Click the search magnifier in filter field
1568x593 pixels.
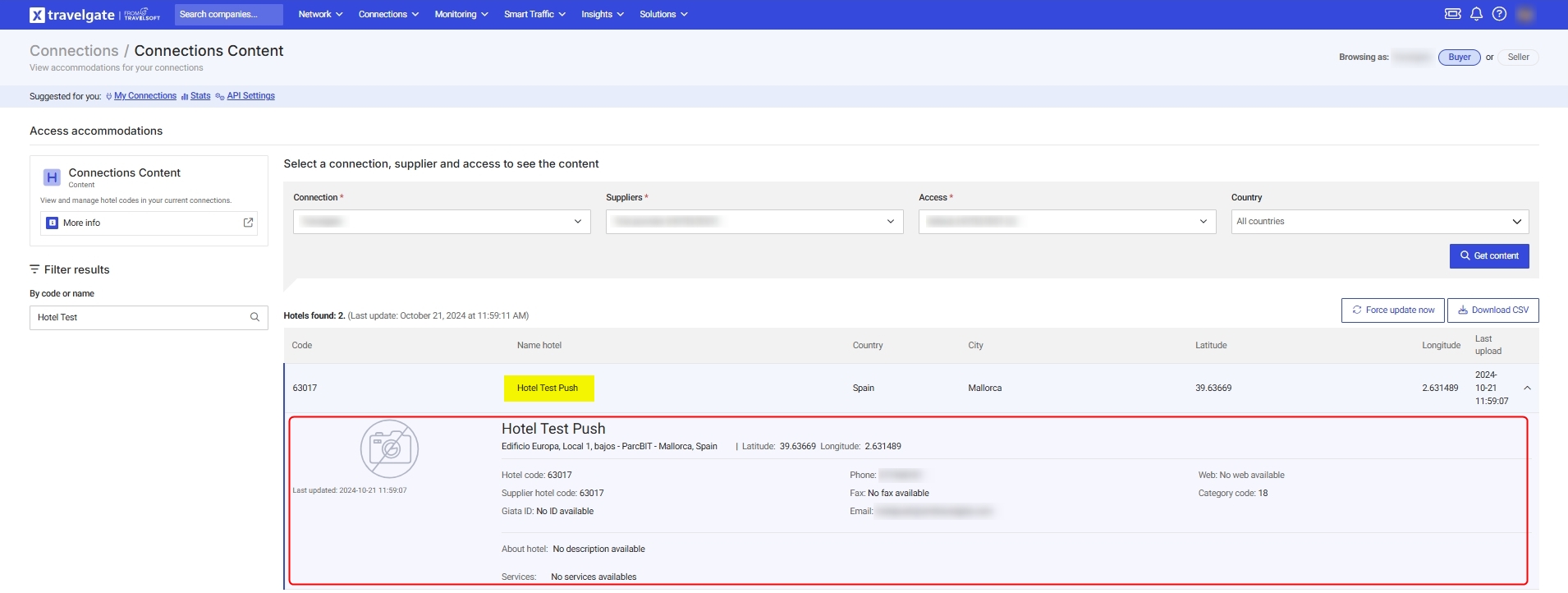point(254,317)
